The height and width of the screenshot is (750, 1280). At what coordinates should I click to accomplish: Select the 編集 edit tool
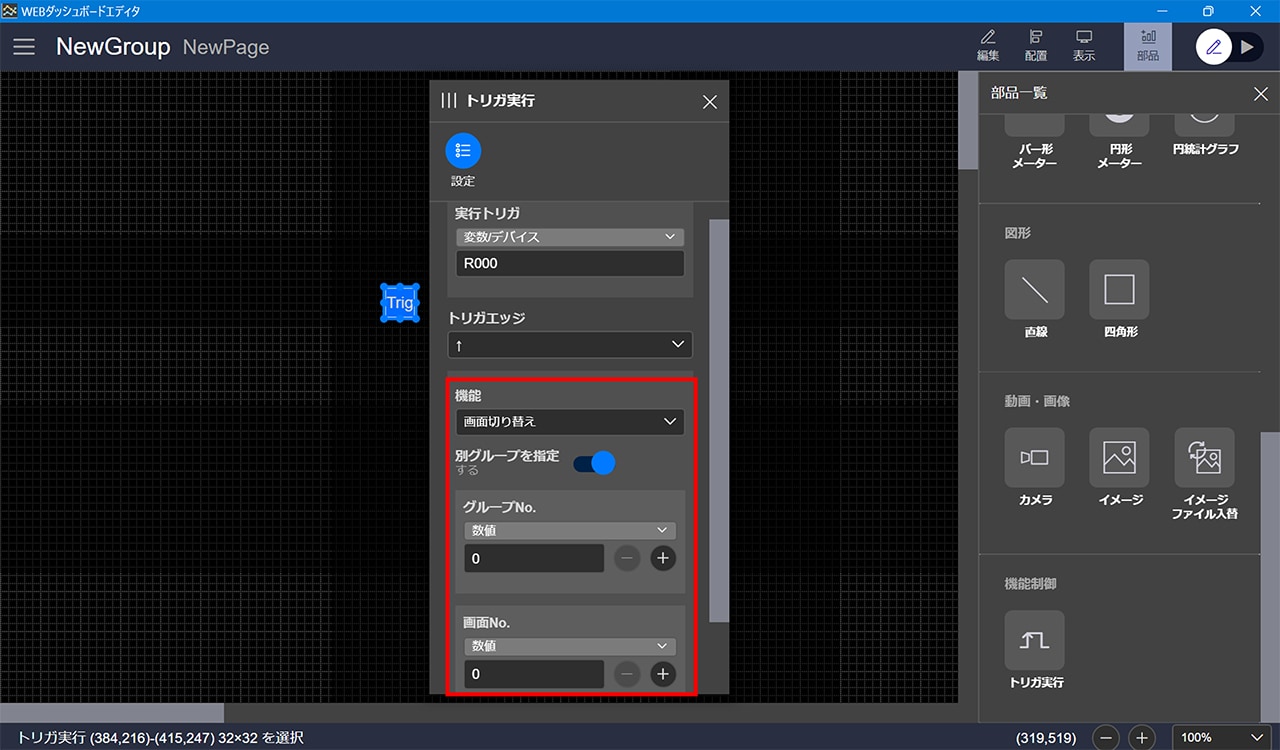coord(987,45)
